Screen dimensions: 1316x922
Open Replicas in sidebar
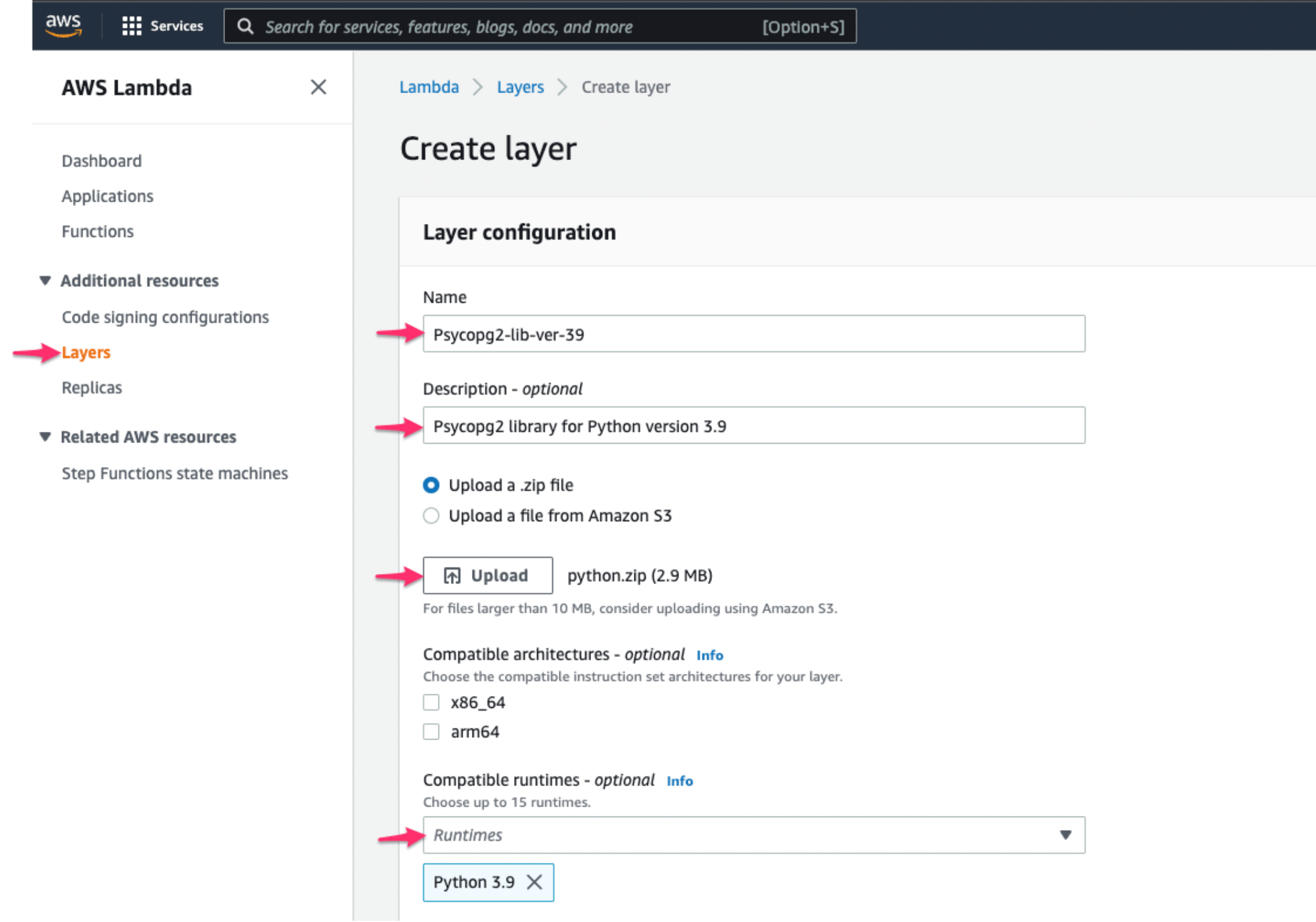(x=92, y=388)
